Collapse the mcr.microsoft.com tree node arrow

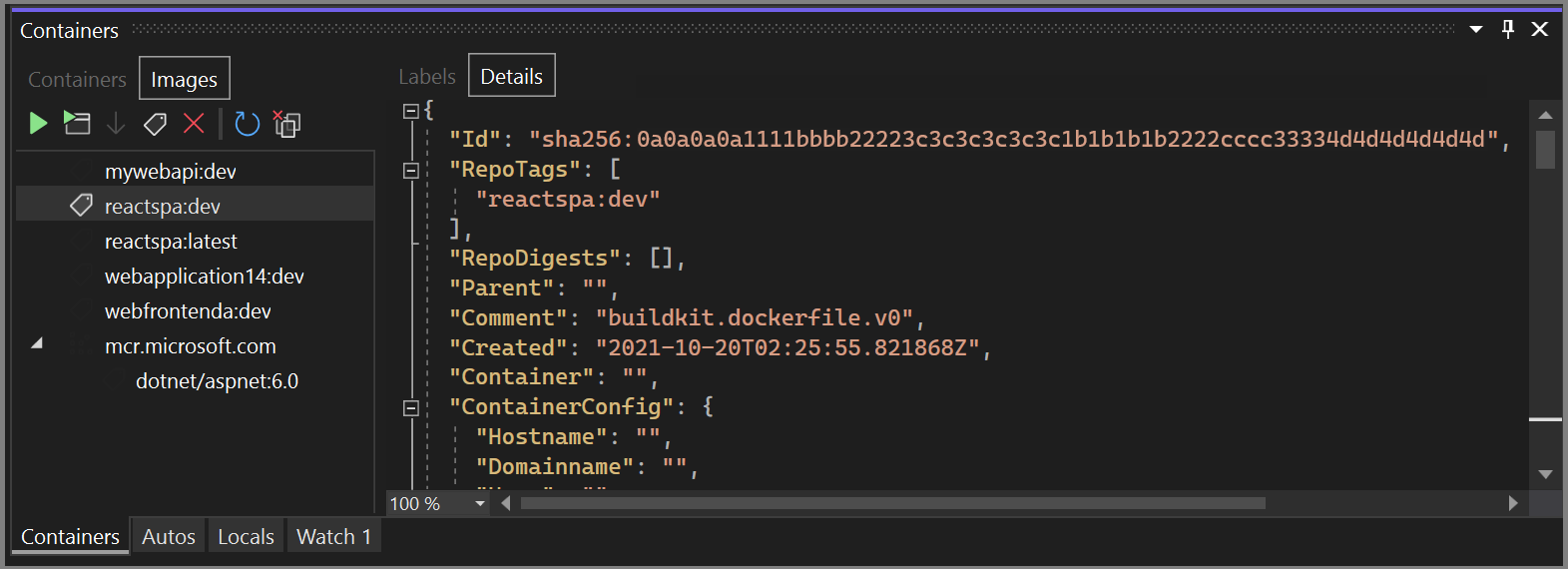[x=37, y=343]
